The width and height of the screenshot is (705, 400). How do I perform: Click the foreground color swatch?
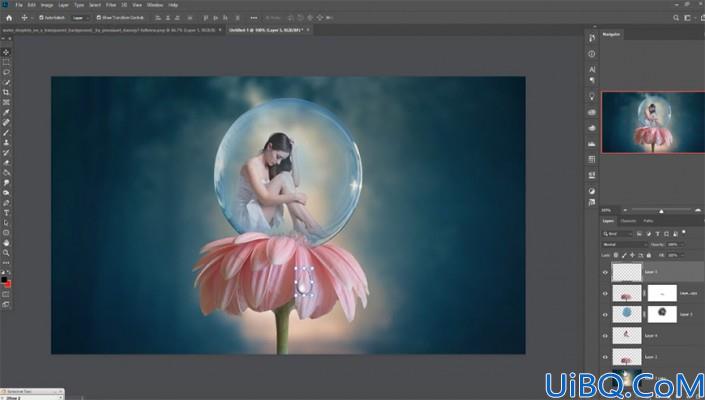[4, 280]
